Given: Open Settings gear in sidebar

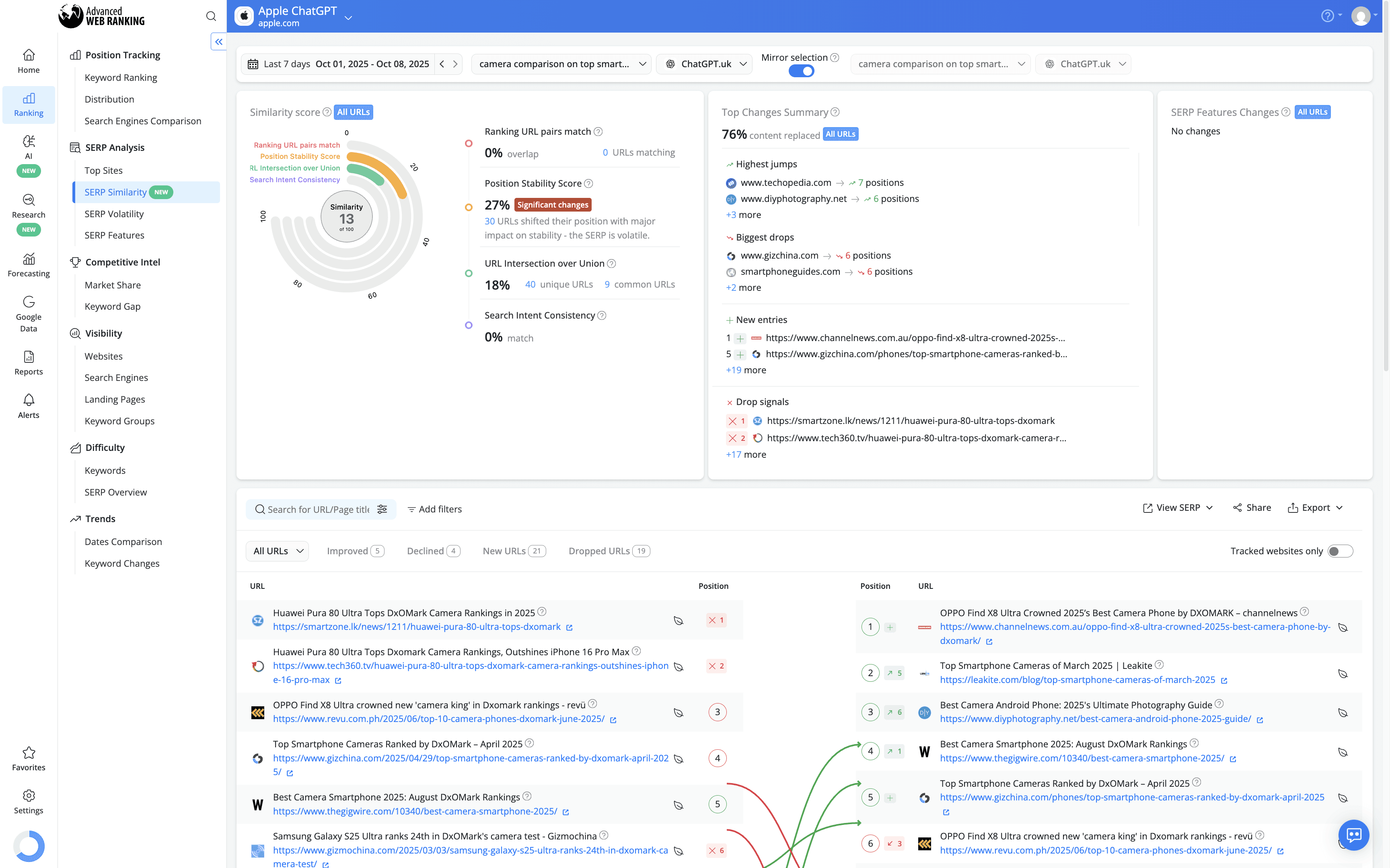Looking at the screenshot, I should [29, 802].
